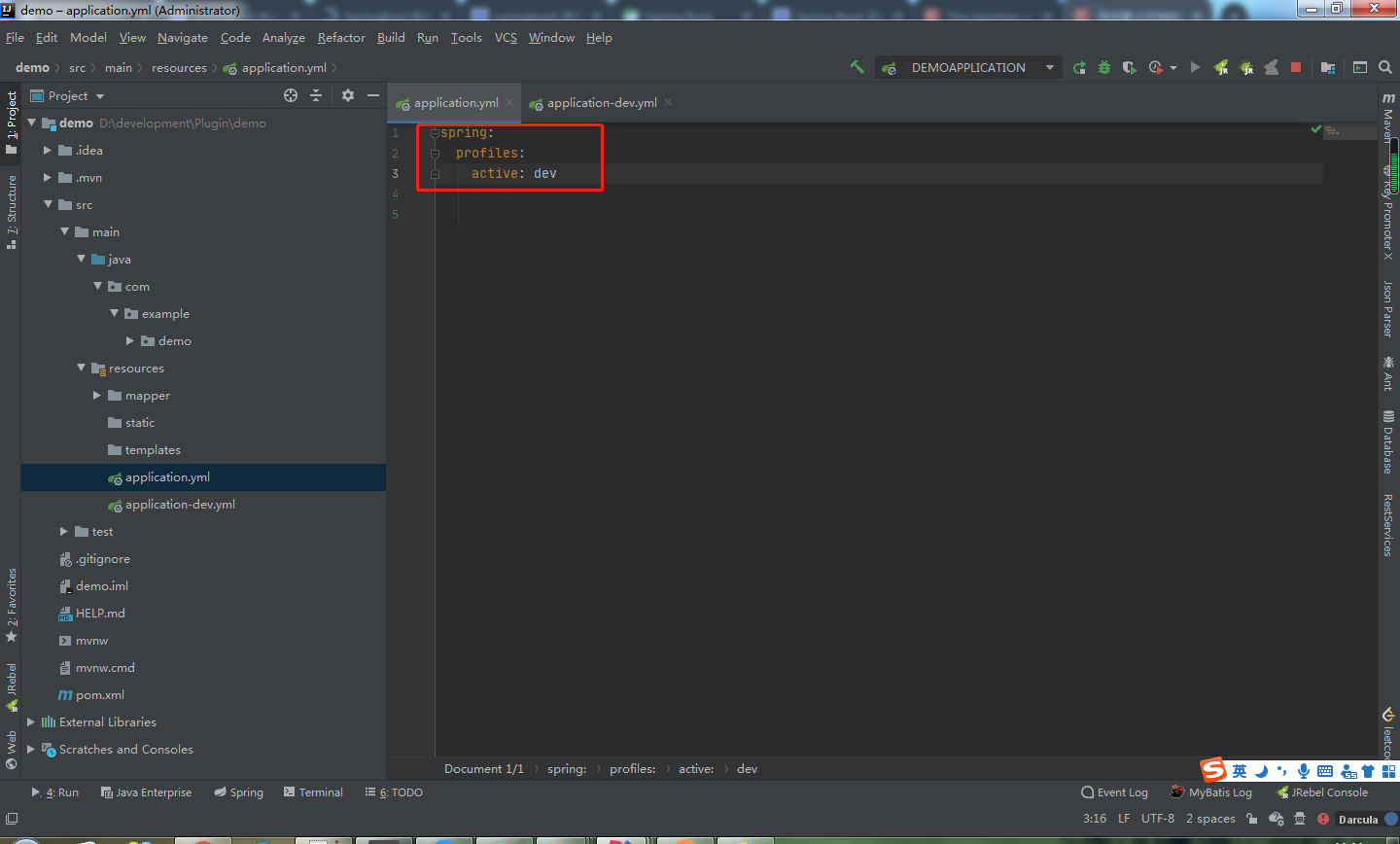Open the MyBatis Log panel

click(1211, 792)
